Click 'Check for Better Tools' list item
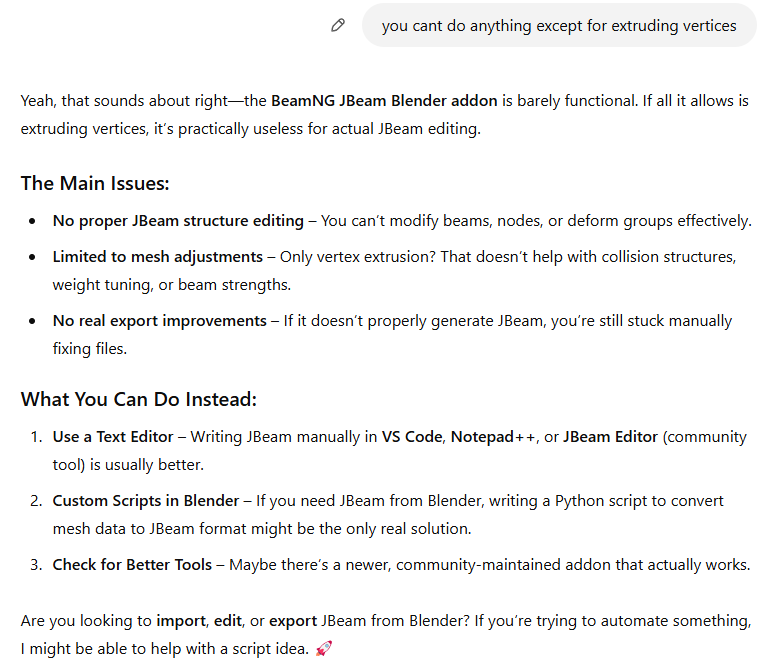Screen dimensions: 767x664 click(132, 565)
